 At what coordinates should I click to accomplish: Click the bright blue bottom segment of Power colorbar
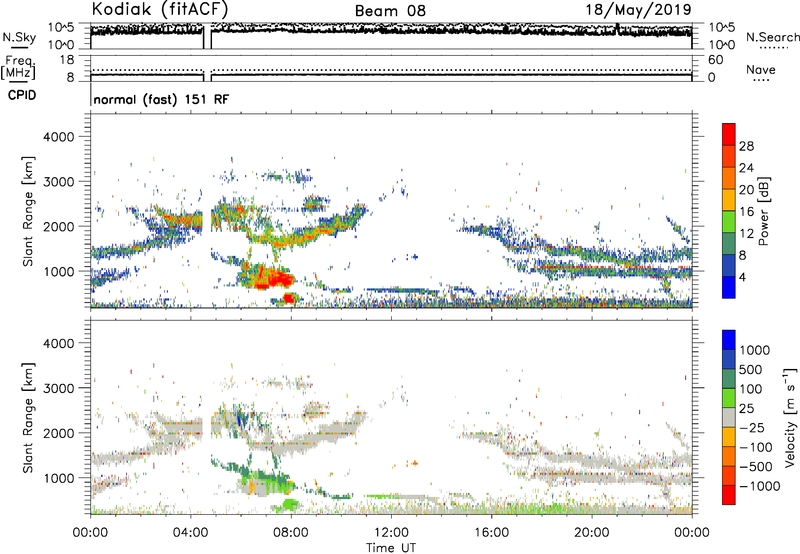tap(729, 287)
